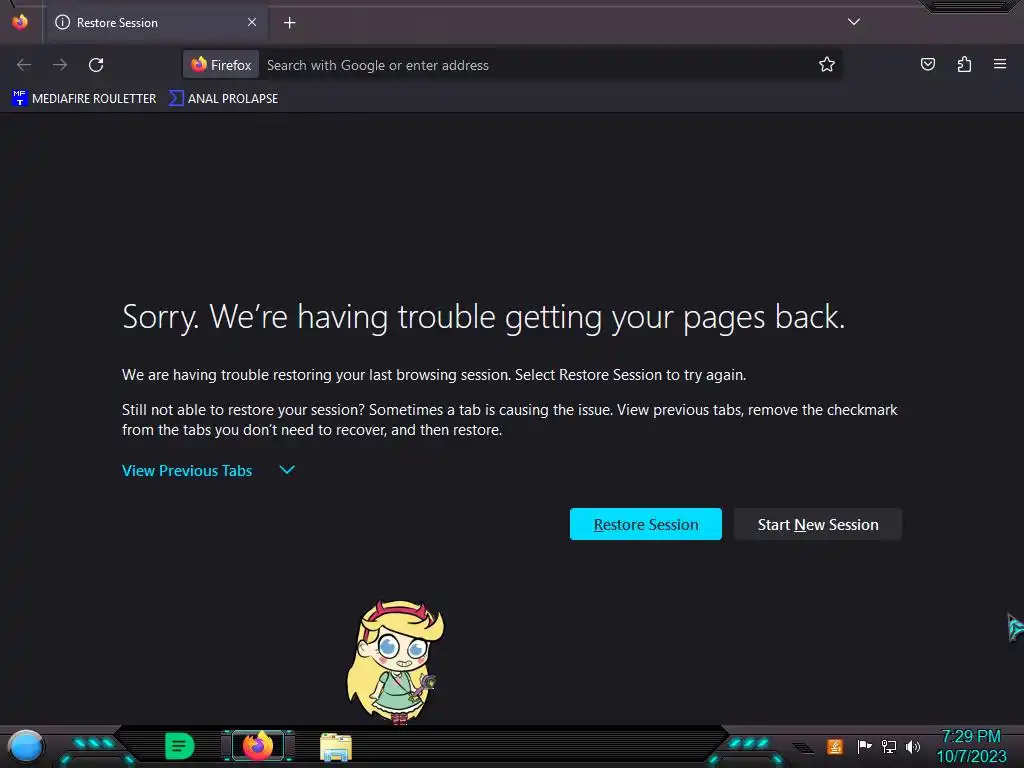This screenshot has width=1024, height=768.
Task: Open the network tray icon
Action: click(x=889, y=746)
